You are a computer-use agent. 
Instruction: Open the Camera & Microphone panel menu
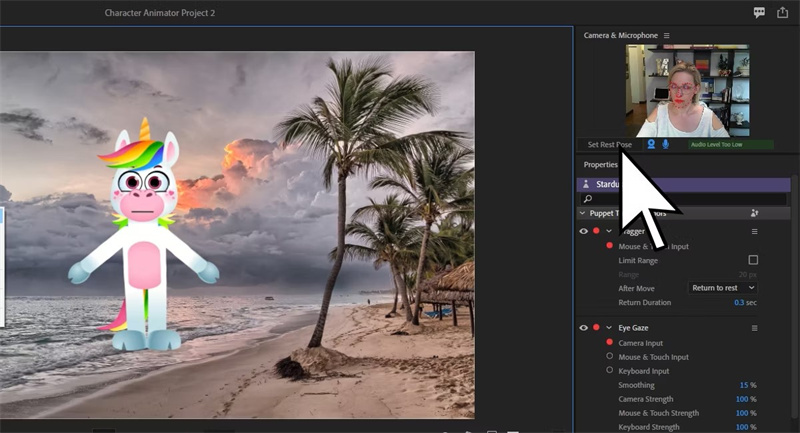(667, 36)
